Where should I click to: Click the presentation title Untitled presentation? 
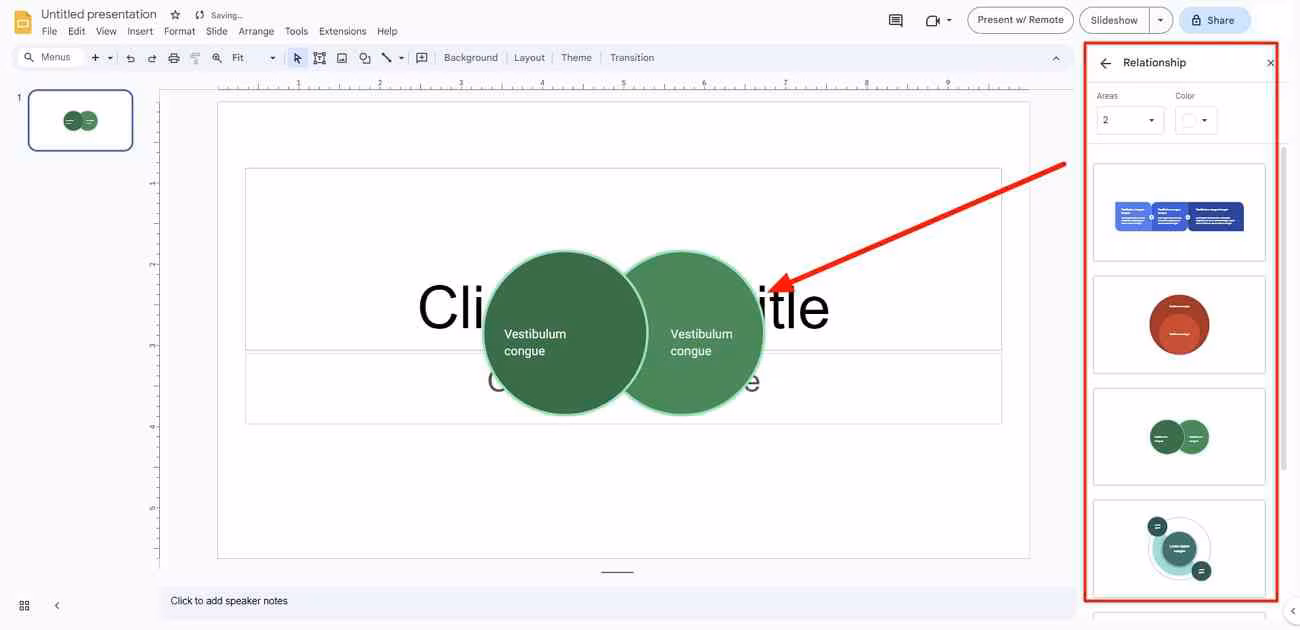(x=99, y=15)
